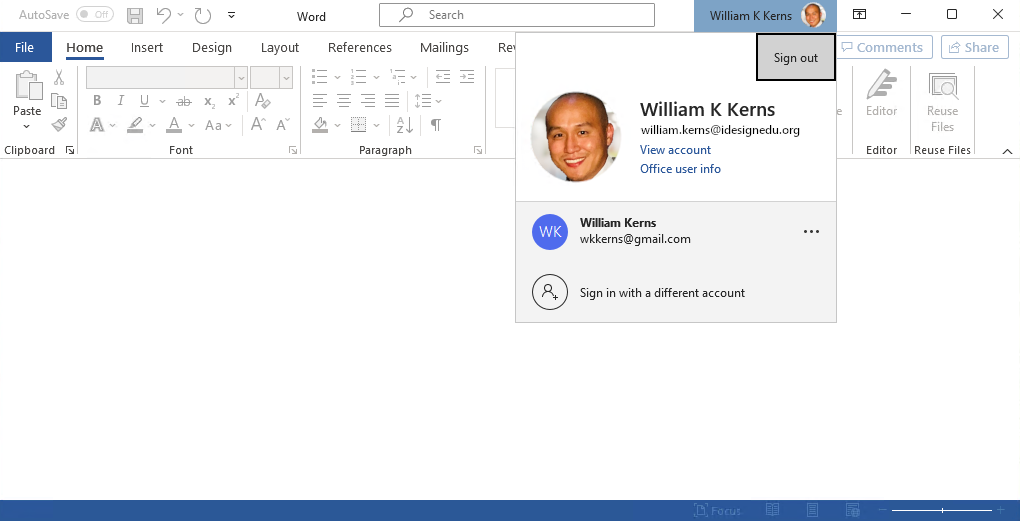Click the Sign out button

[796, 57]
